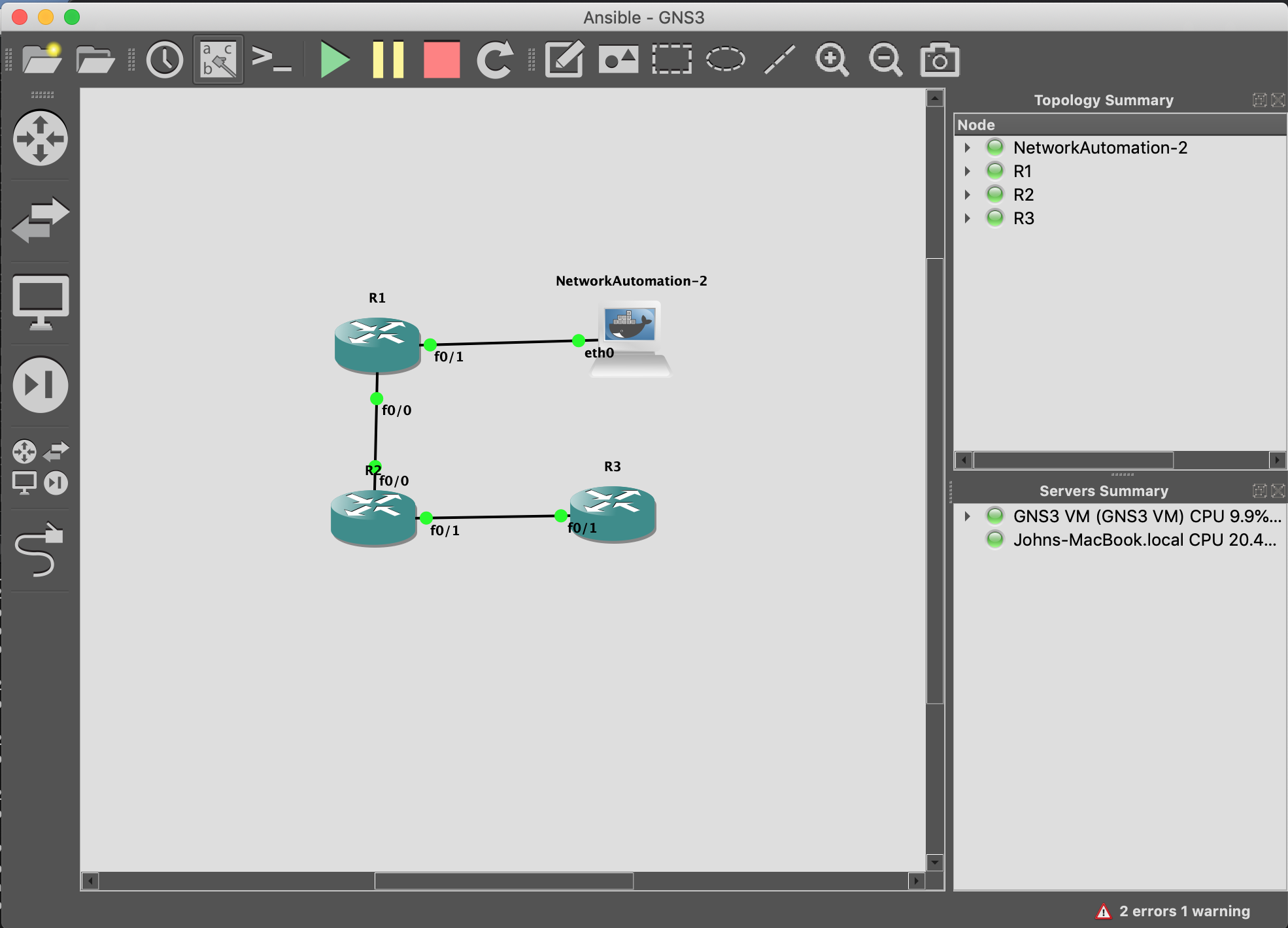
Task: Open the snapshot manager clock icon
Action: click(164, 60)
